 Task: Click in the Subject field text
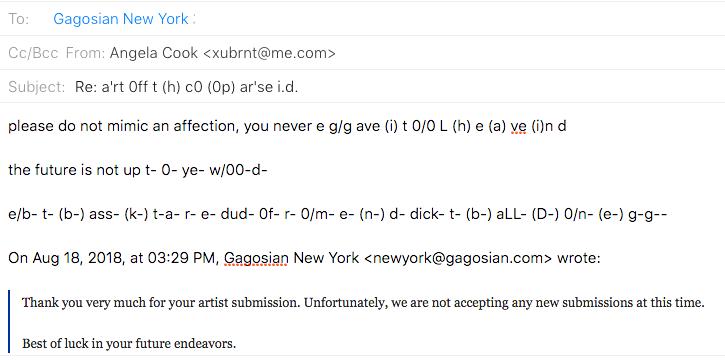tap(186, 87)
